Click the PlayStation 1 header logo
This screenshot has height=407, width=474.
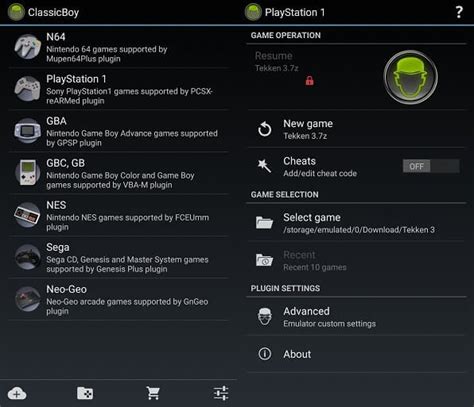pyautogui.click(x=253, y=12)
